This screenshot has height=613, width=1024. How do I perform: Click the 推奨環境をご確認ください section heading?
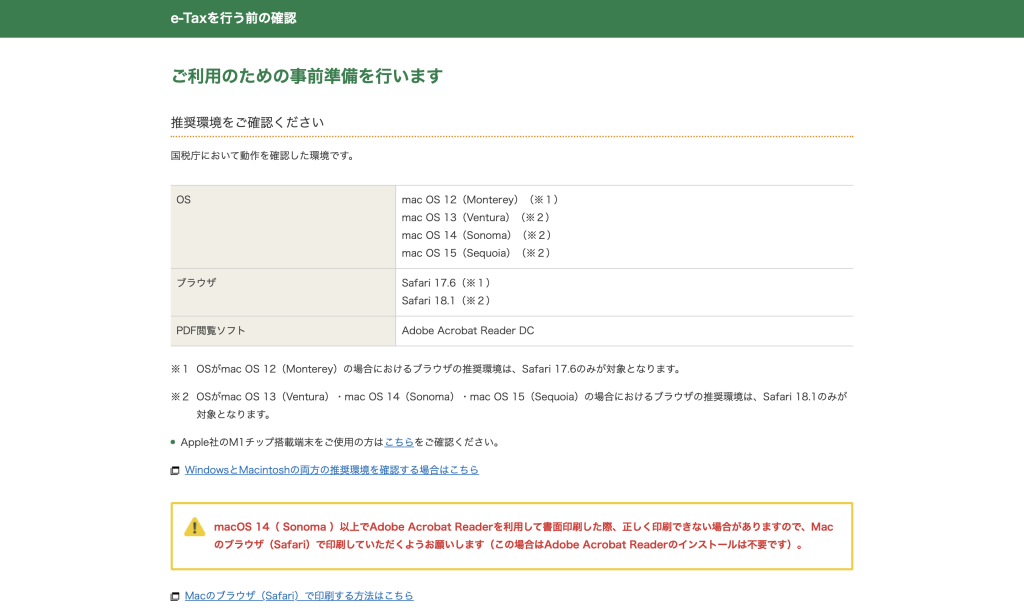click(247, 122)
